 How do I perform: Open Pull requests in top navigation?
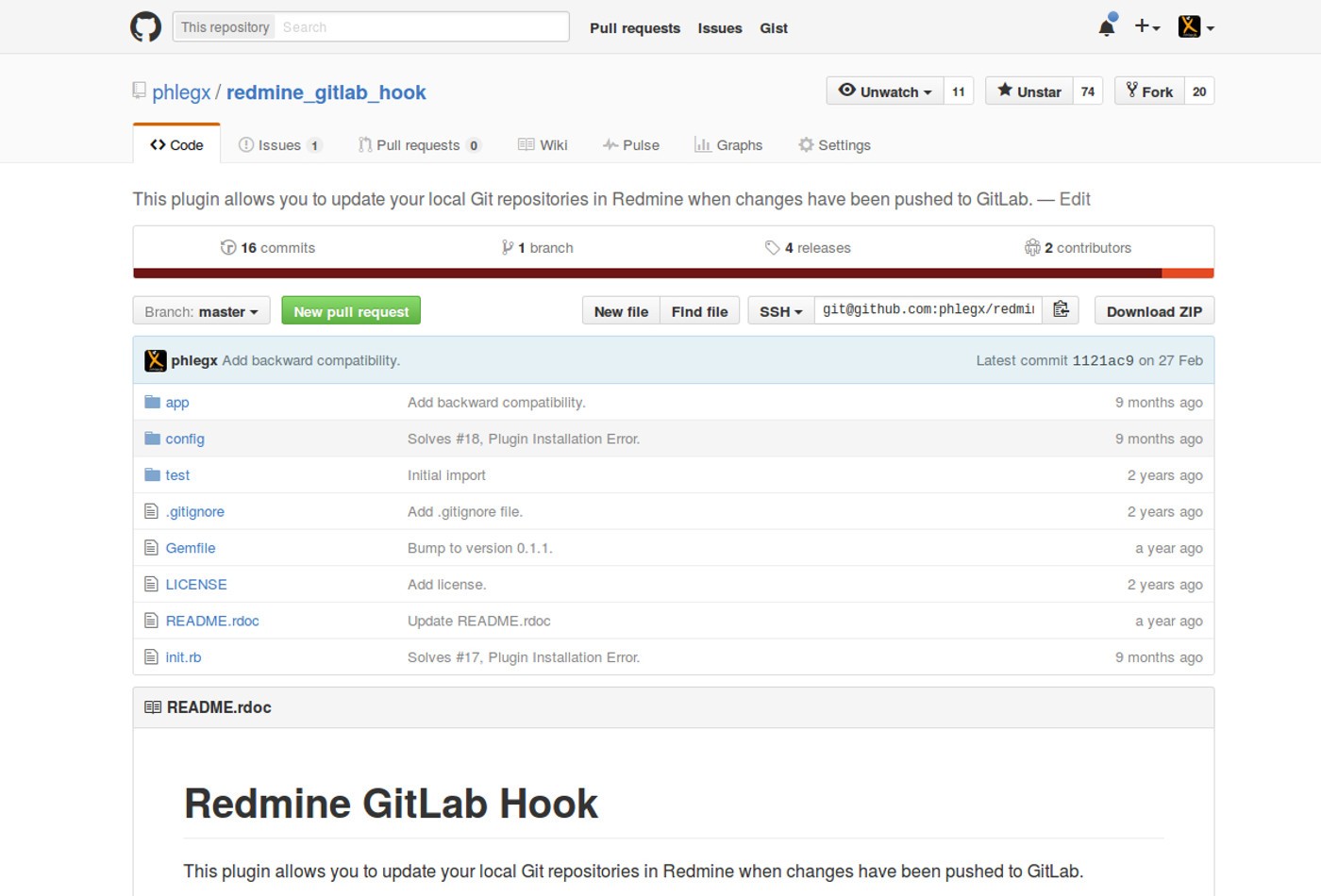[635, 27]
